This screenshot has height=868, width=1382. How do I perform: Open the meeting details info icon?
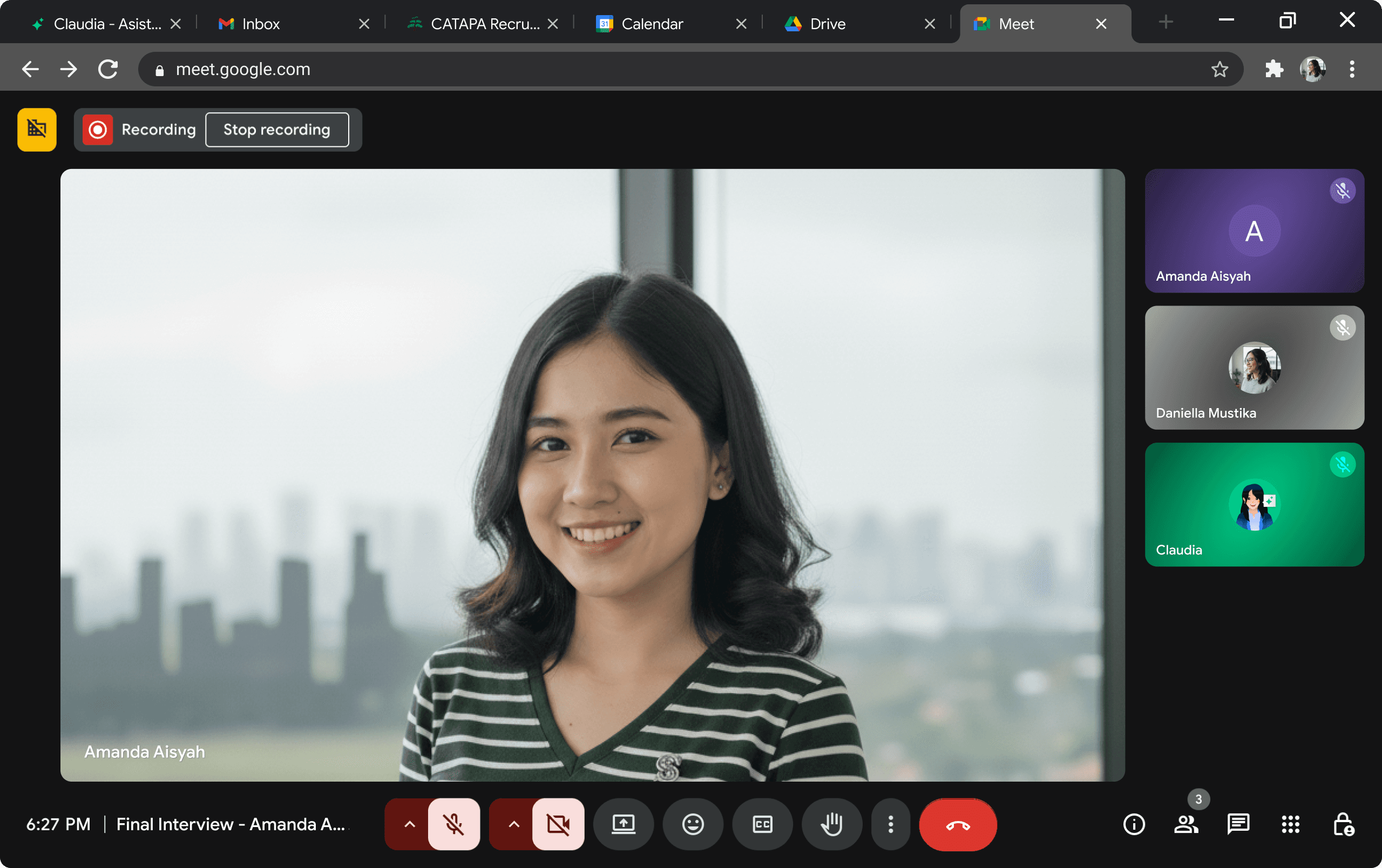coord(1134,824)
